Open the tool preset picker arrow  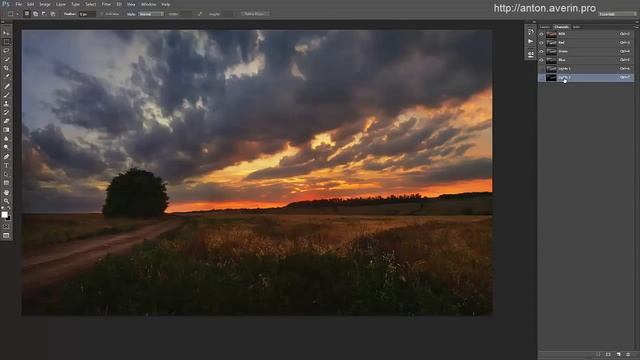[18, 14]
